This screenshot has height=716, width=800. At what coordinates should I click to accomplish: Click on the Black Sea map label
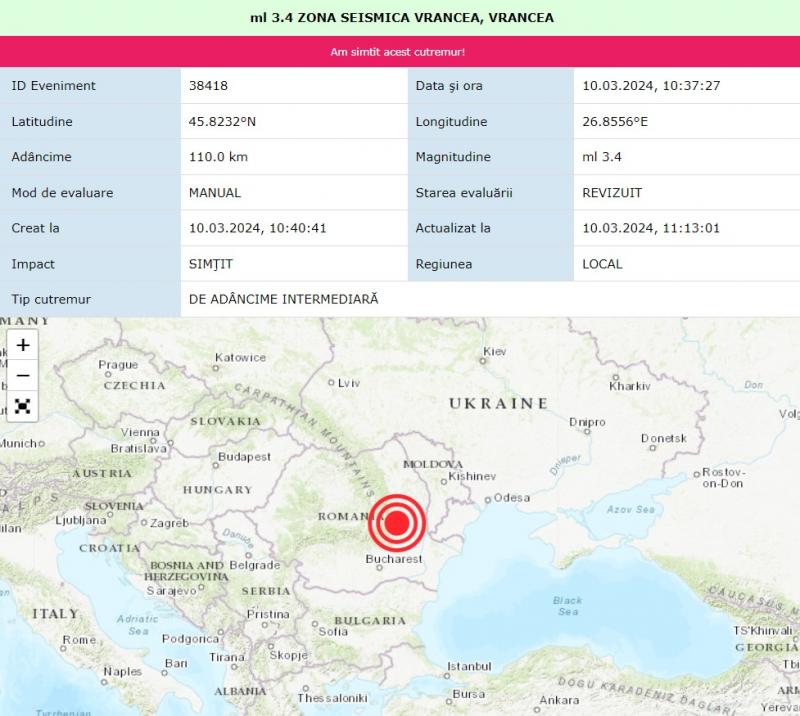pos(567,606)
